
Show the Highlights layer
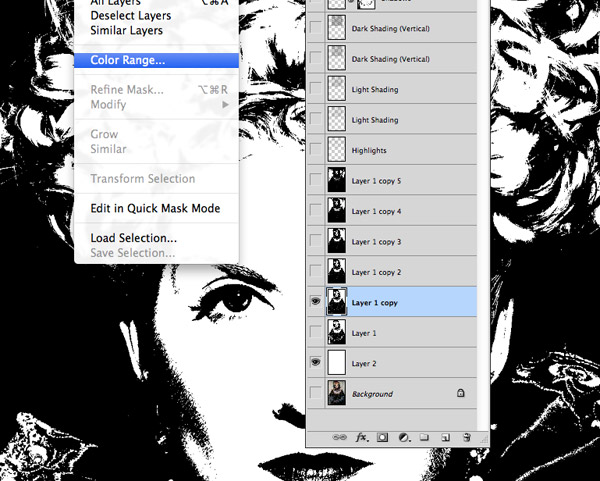(x=315, y=149)
